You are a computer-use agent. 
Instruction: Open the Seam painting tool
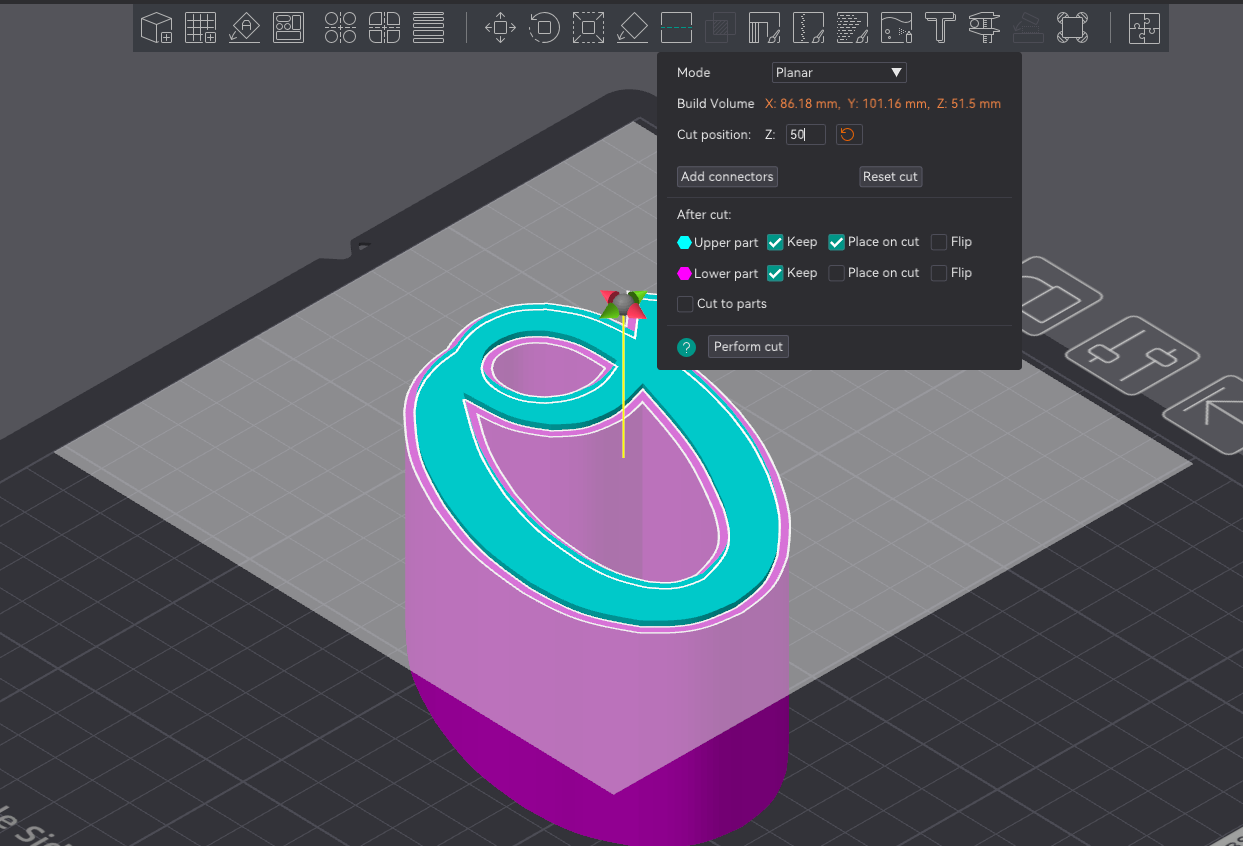point(808,27)
